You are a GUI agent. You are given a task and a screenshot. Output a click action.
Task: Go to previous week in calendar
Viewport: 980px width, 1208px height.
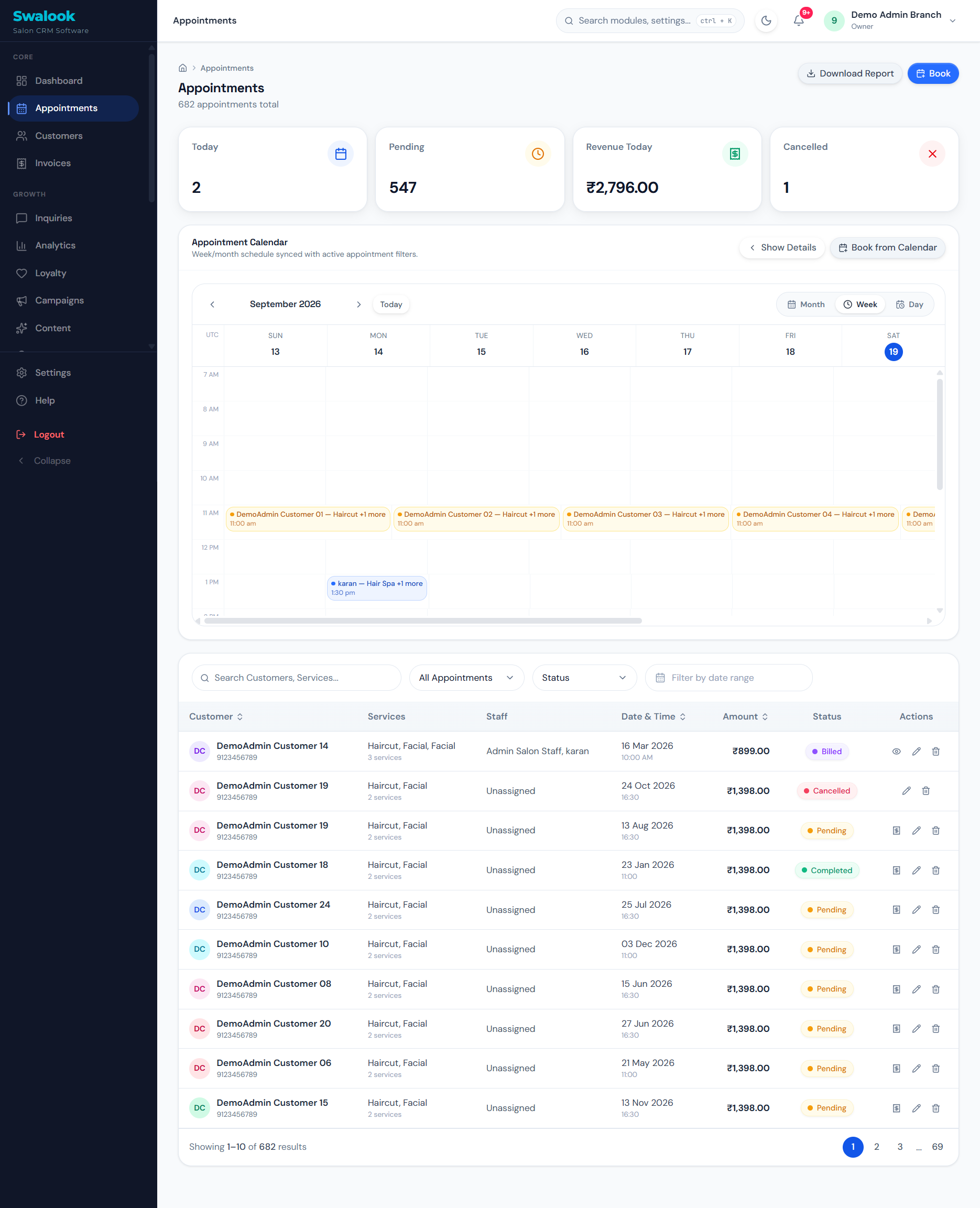click(x=212, y=304)
